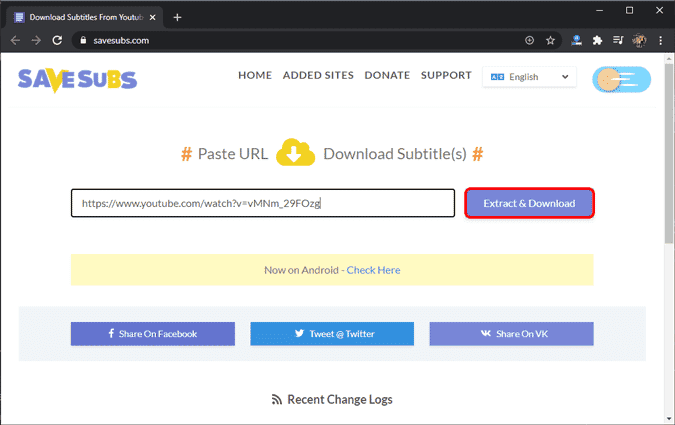The image size is (675, 425).
Task: Click the install app plus icon in address bar
Action: pos(529,40)
